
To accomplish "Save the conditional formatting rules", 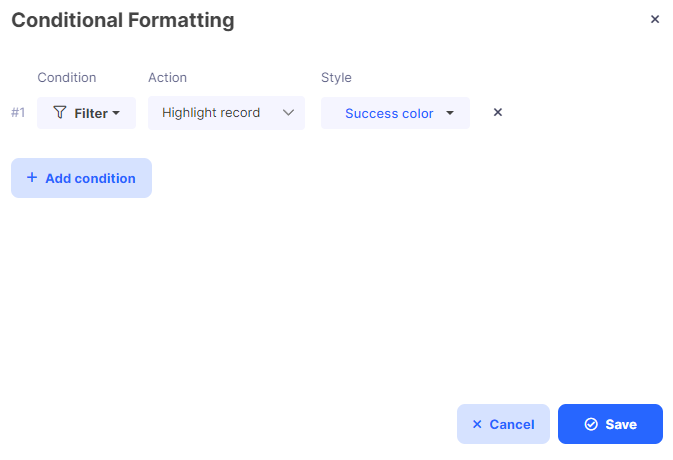I will 610,424.
